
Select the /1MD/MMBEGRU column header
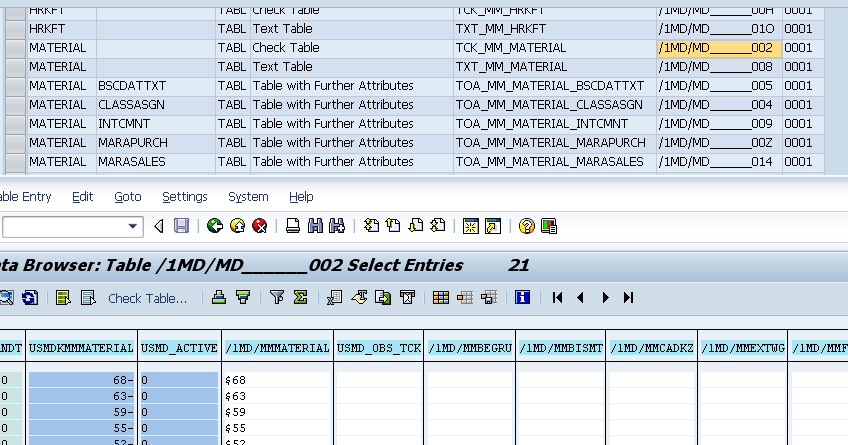470,348
